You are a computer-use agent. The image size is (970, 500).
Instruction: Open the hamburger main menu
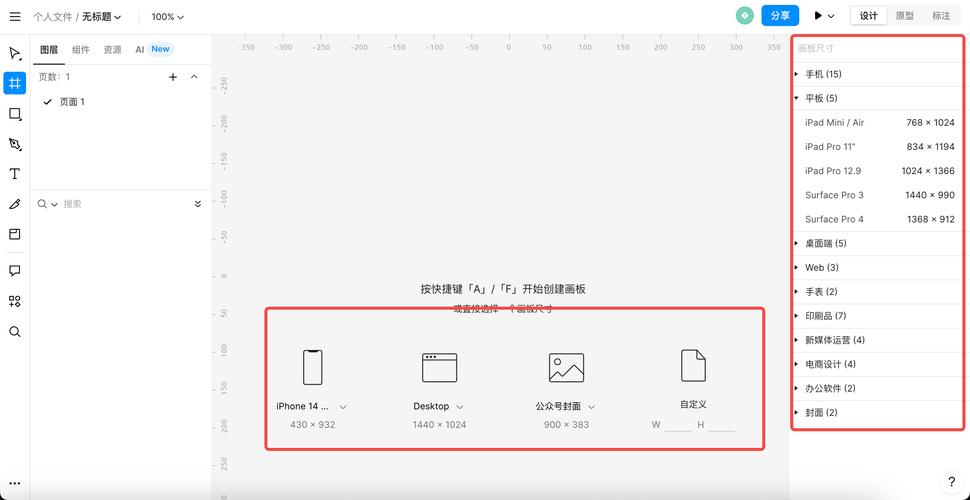[x=15, y=16]
